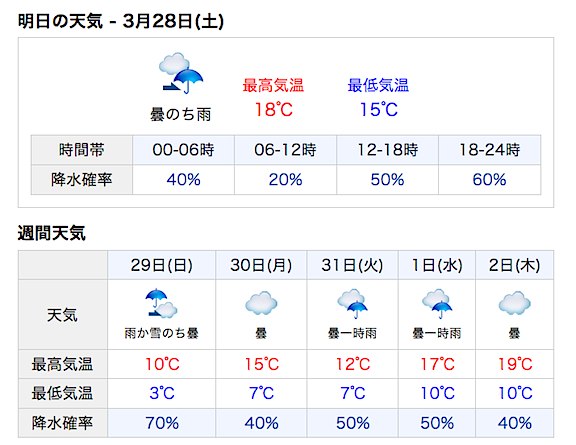Click the cloud icon for 30日(月)
Viewport: 576px width, 445px height.
click(261, 303)
